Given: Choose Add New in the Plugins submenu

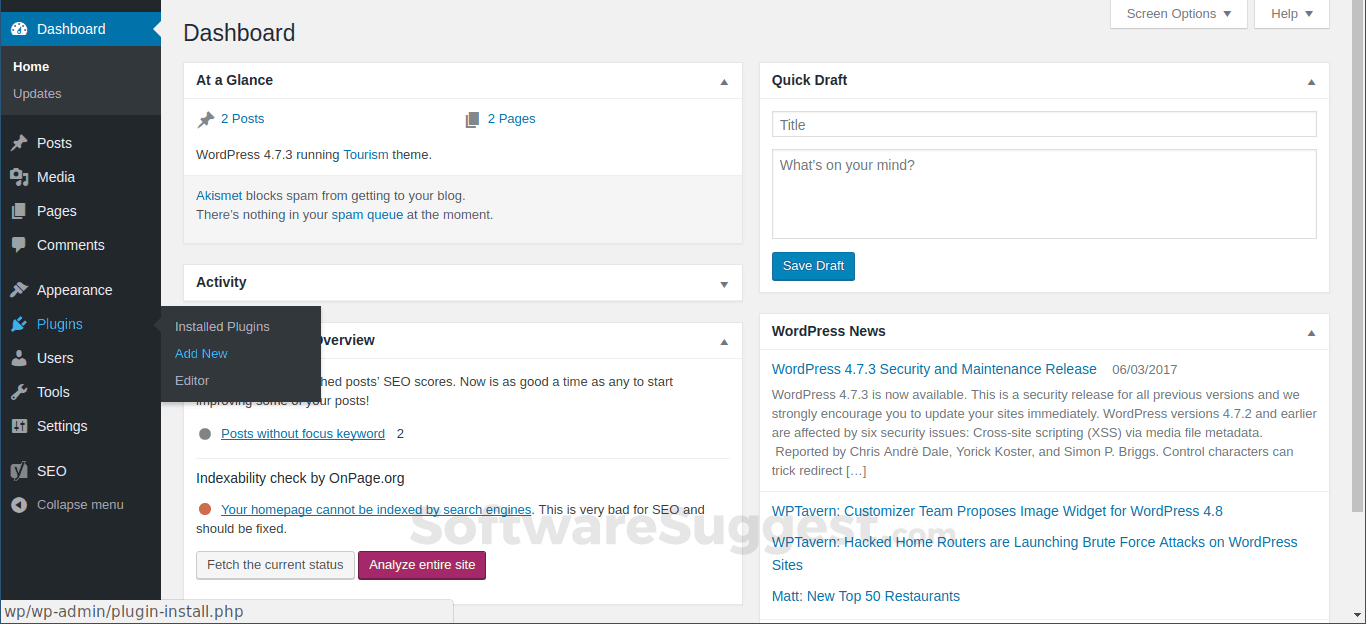Looking at the screenshot, I should [201, 353].
